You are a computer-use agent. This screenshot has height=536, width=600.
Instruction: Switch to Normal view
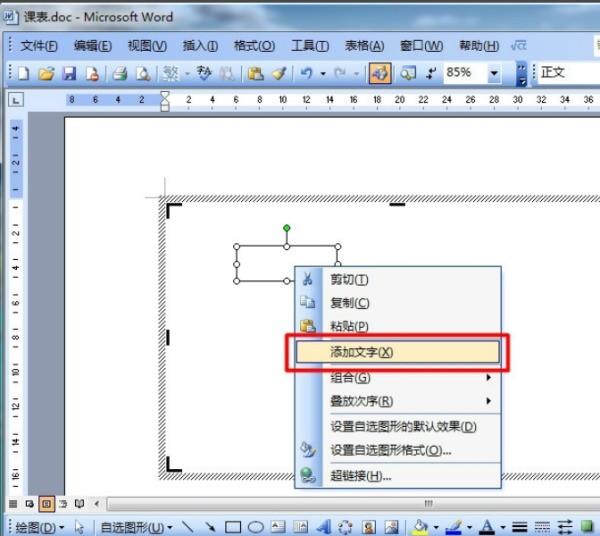(x=13, y=504)
